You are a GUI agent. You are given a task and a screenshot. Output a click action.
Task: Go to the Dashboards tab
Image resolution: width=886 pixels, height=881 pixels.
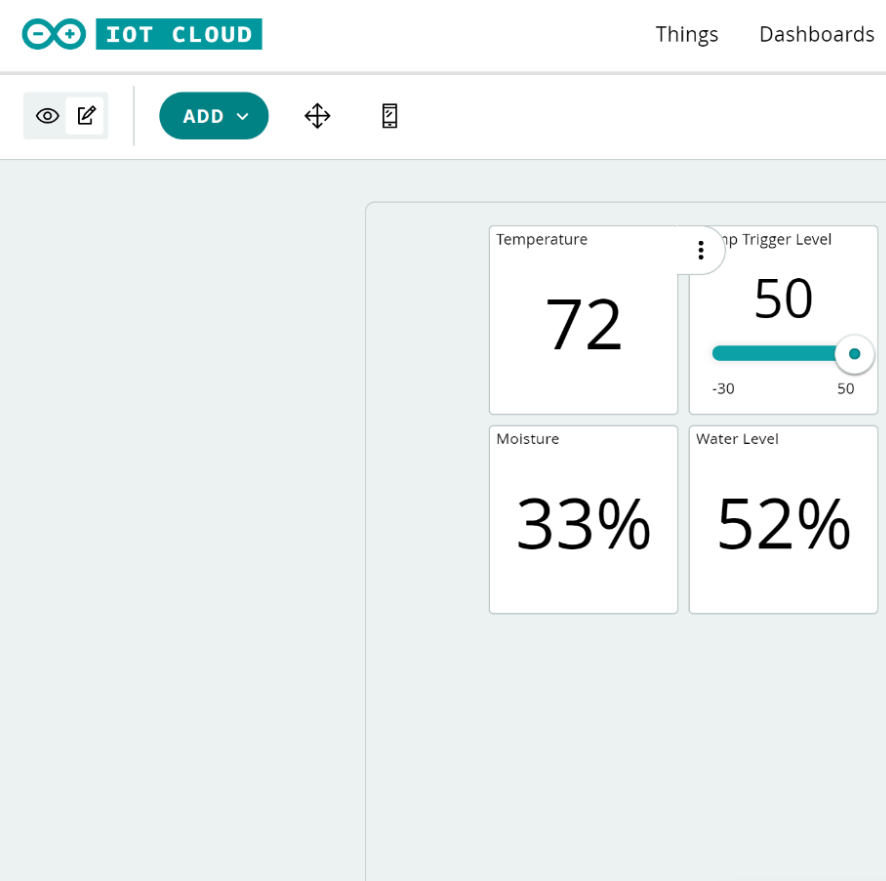816,34
